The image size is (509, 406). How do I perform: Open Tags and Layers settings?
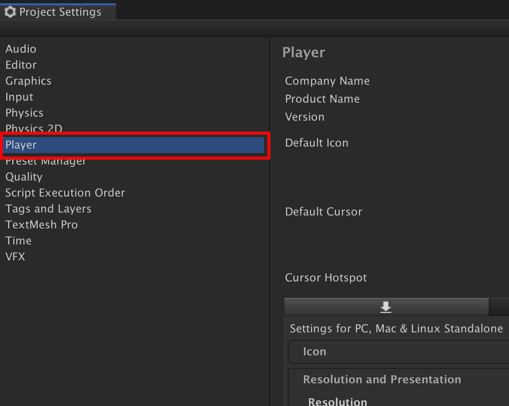[x=48, y=209]
